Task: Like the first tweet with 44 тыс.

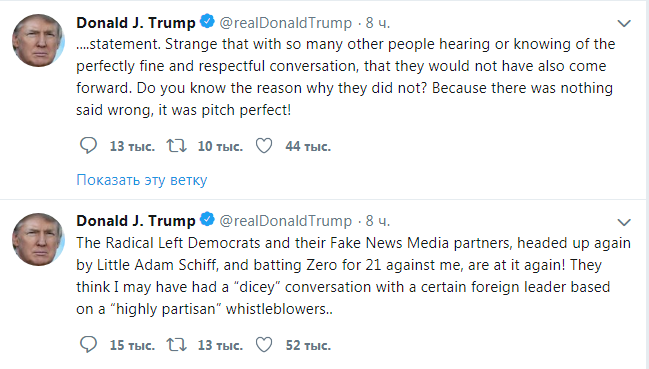Action: tap(264, 146)
